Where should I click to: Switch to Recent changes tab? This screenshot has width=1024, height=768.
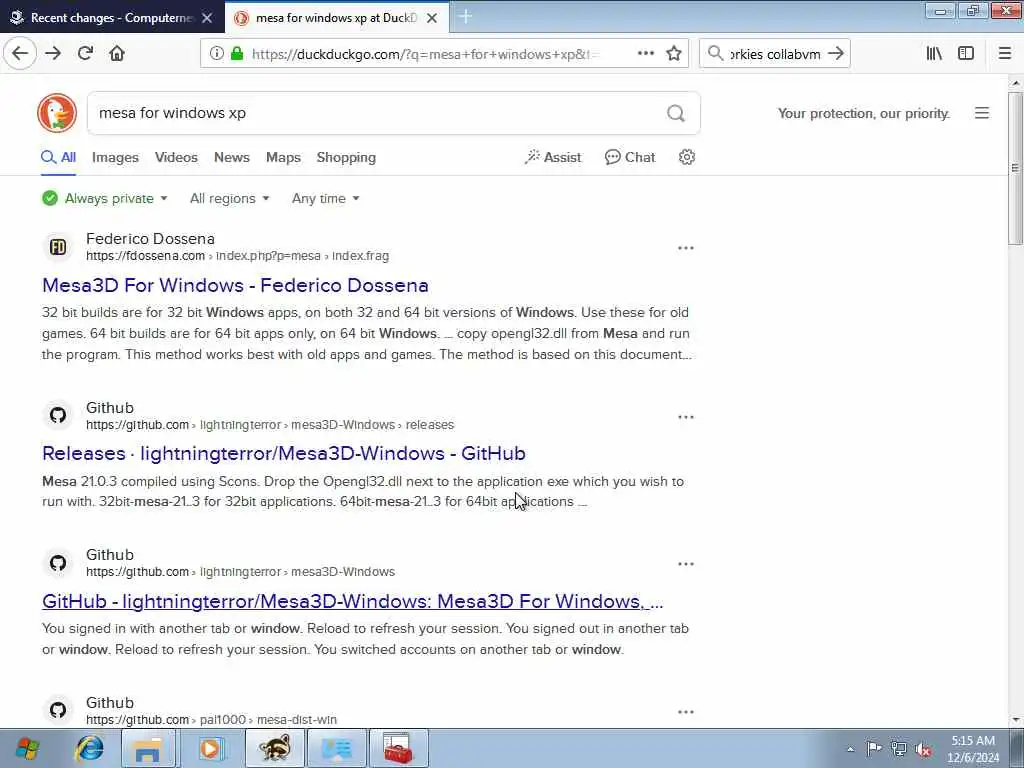[112, 18]
